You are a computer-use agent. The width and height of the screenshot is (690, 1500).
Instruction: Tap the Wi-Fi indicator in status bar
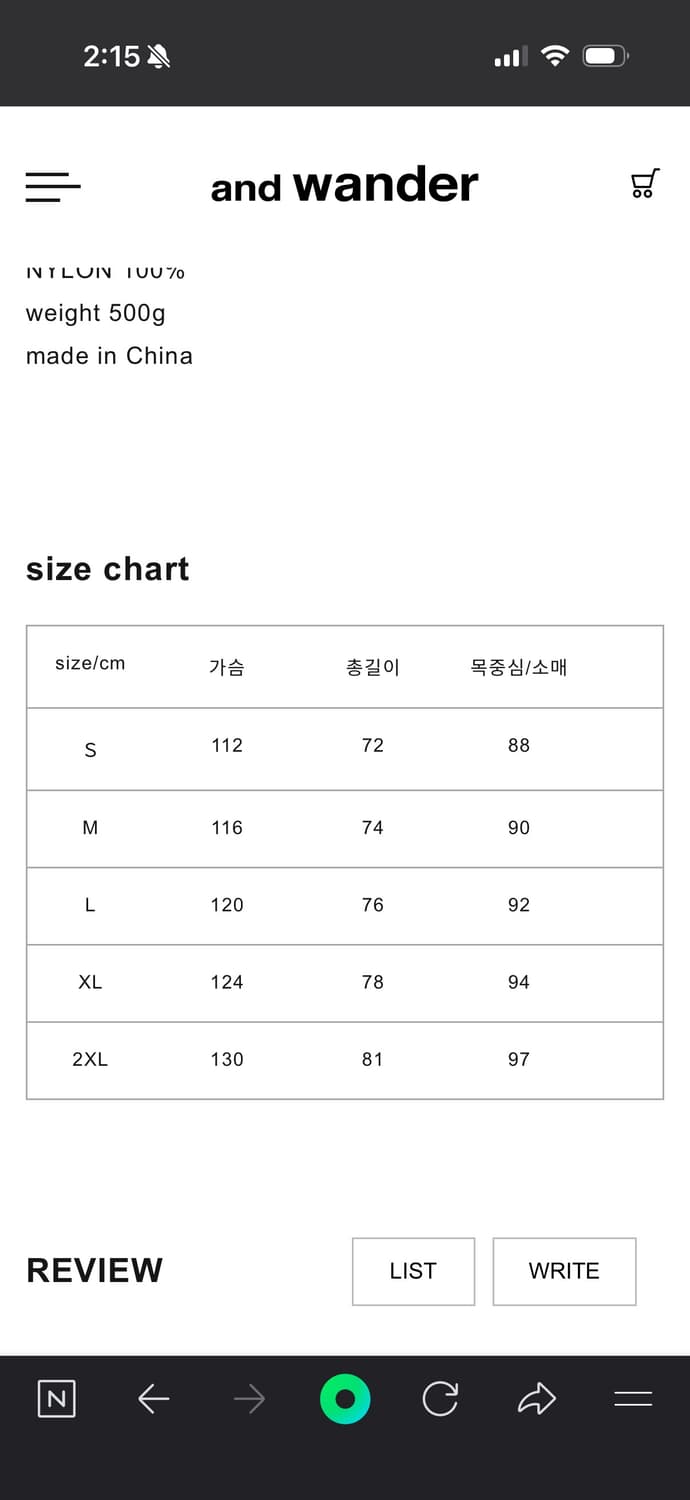556,56
